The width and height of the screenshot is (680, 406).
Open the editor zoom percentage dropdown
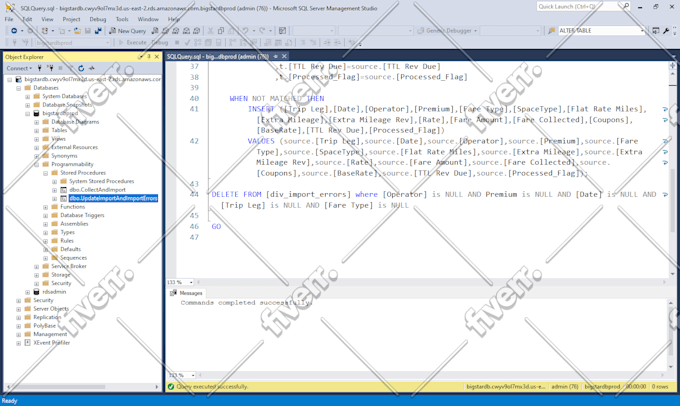(191, 282)
